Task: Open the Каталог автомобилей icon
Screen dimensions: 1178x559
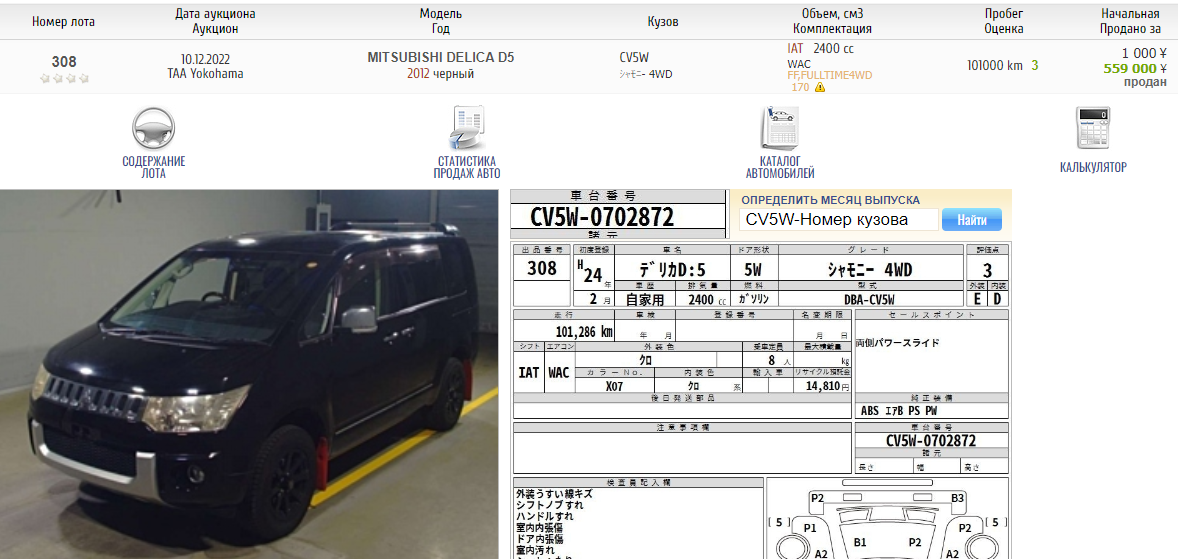Action: pyautogui.click(x=779, y=128)
